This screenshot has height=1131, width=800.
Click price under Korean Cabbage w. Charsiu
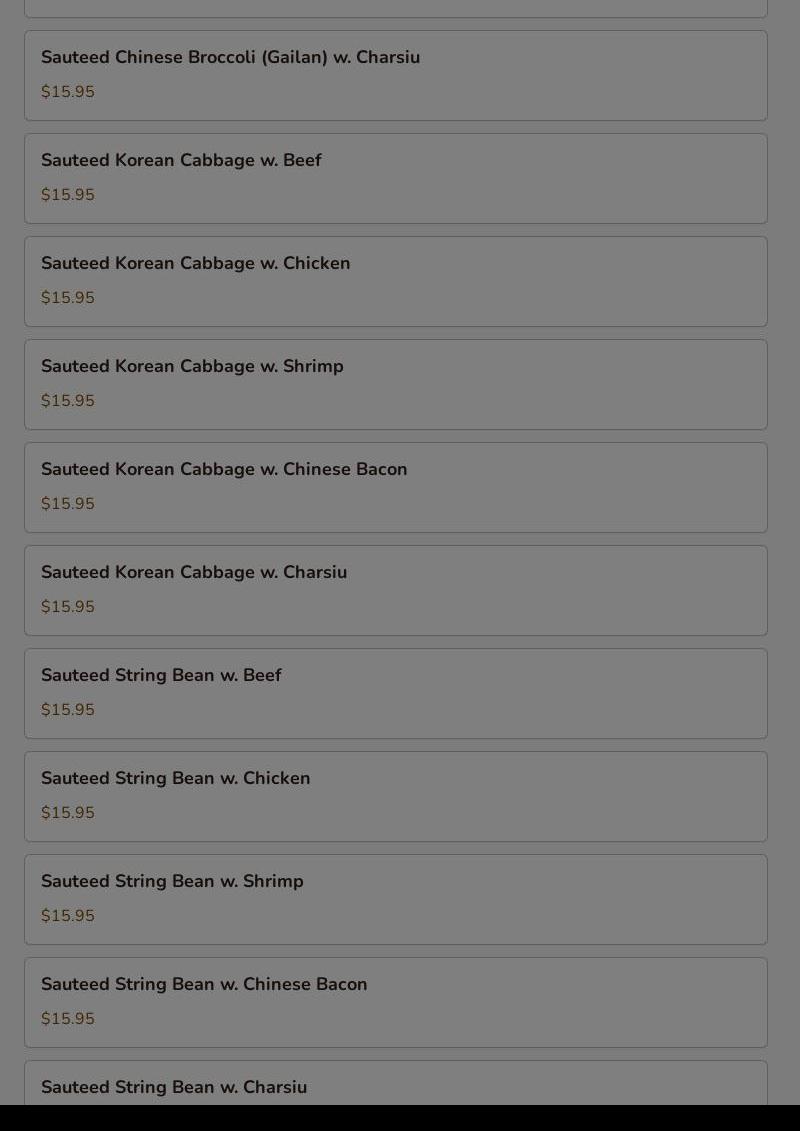pos(68,607)
